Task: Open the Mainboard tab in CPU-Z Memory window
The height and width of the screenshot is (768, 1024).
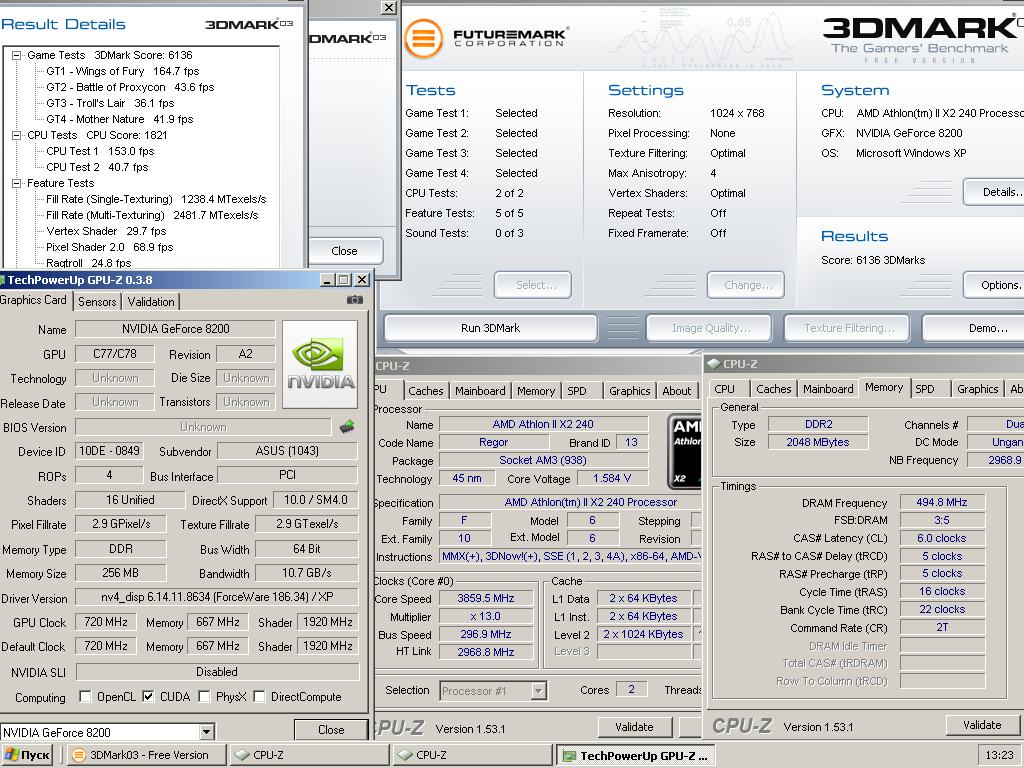Action: coord(828,389)
